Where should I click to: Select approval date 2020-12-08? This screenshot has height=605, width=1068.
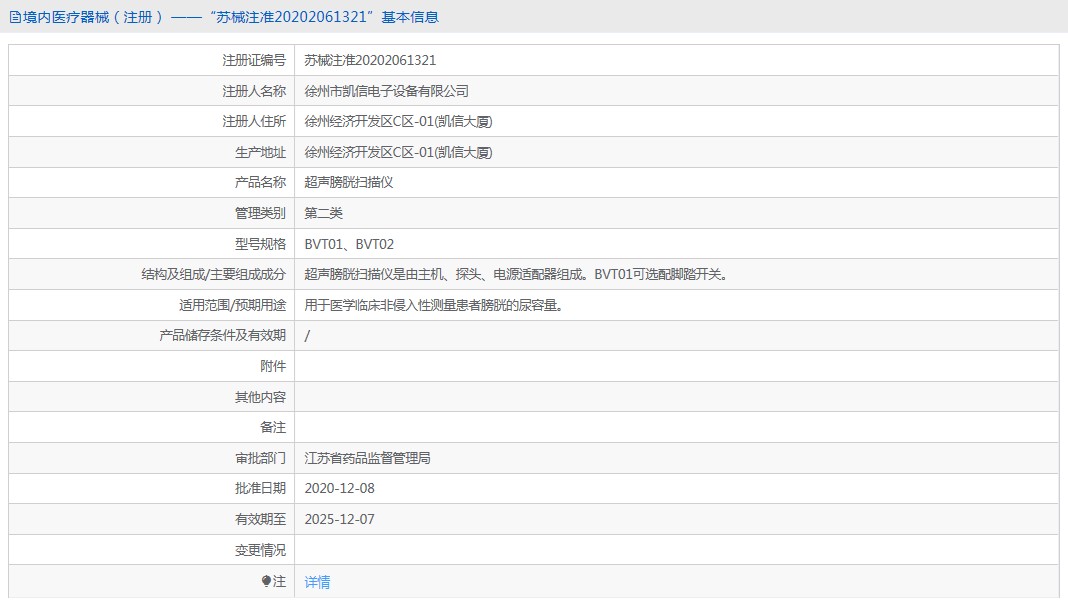(339, 488)
